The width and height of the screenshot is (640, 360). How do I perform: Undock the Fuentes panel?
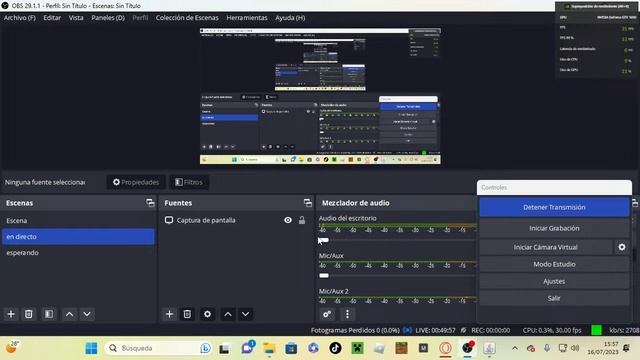pos(308,203)
